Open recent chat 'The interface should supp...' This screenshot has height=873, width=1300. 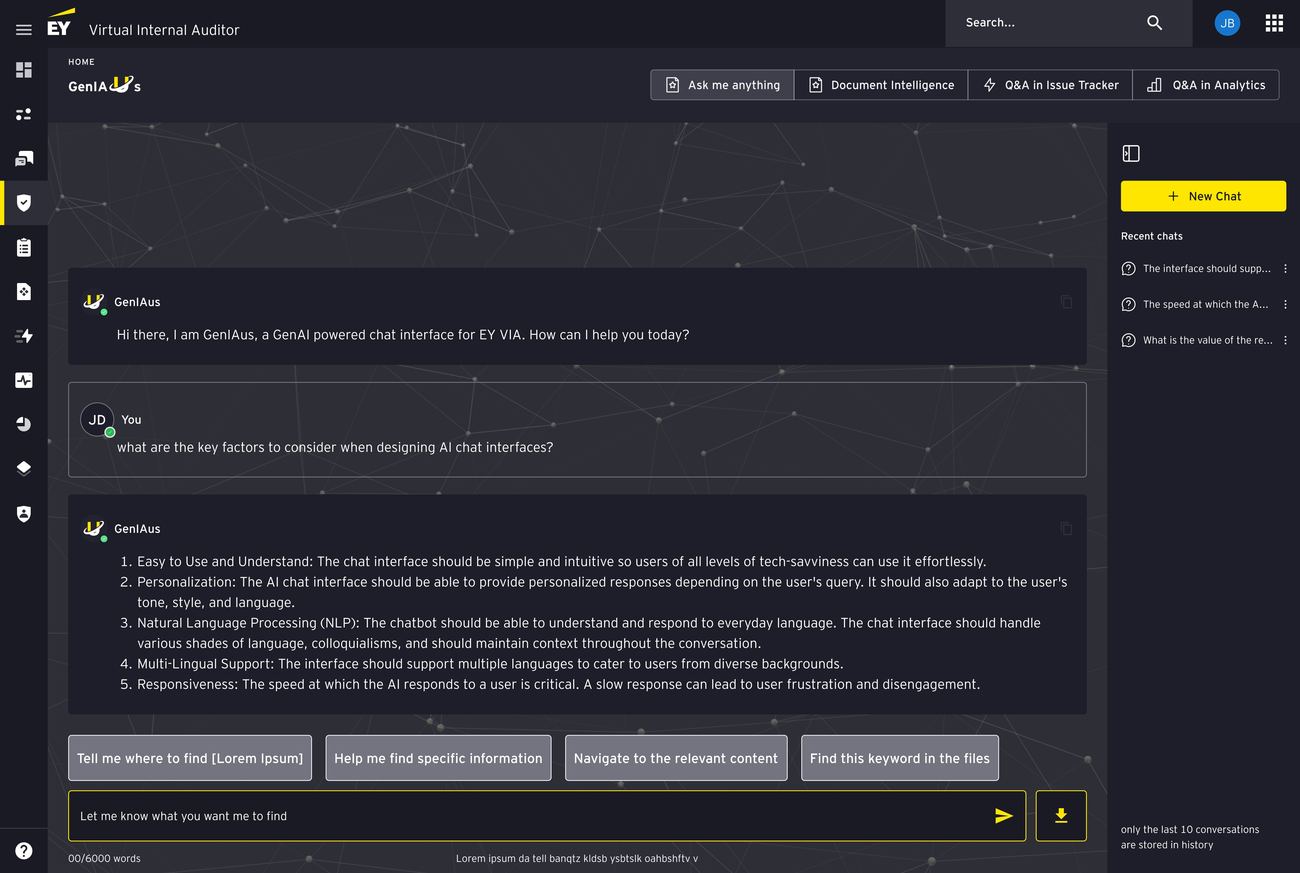coord(1197,269)
